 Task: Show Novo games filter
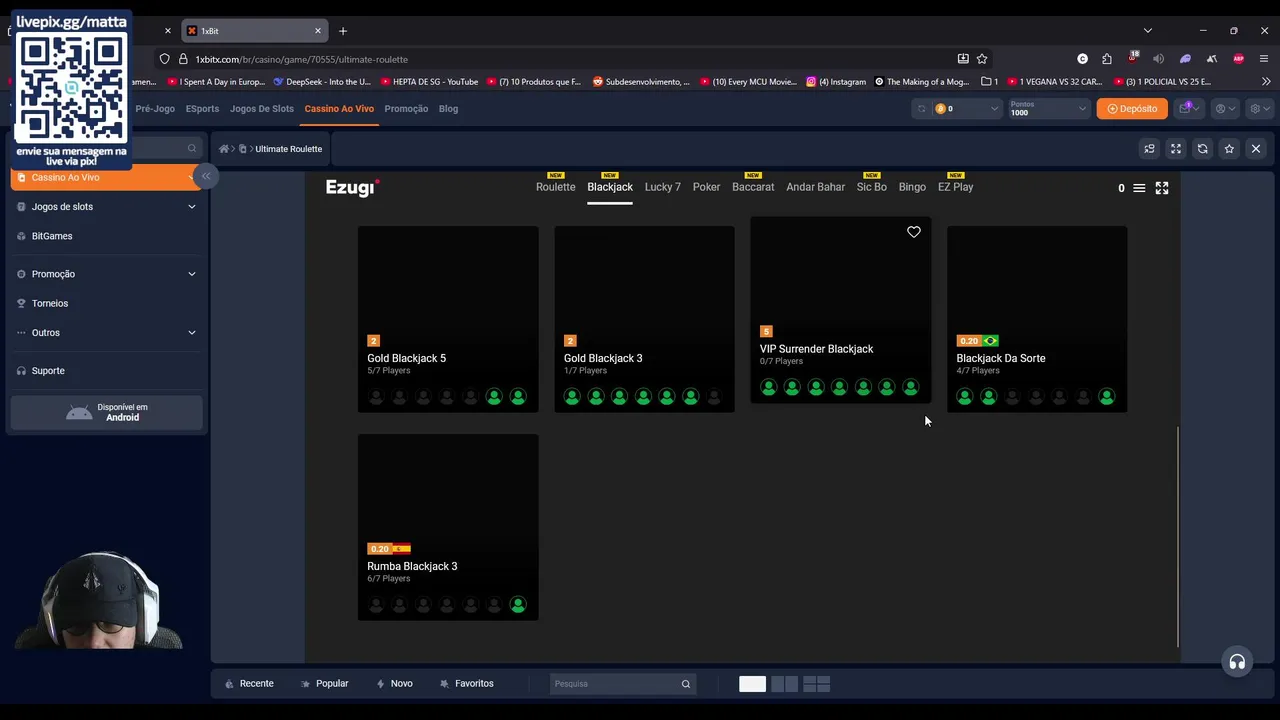394,684
